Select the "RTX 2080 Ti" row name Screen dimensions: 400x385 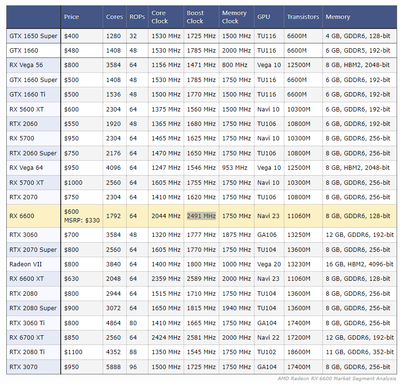[27, 352]
